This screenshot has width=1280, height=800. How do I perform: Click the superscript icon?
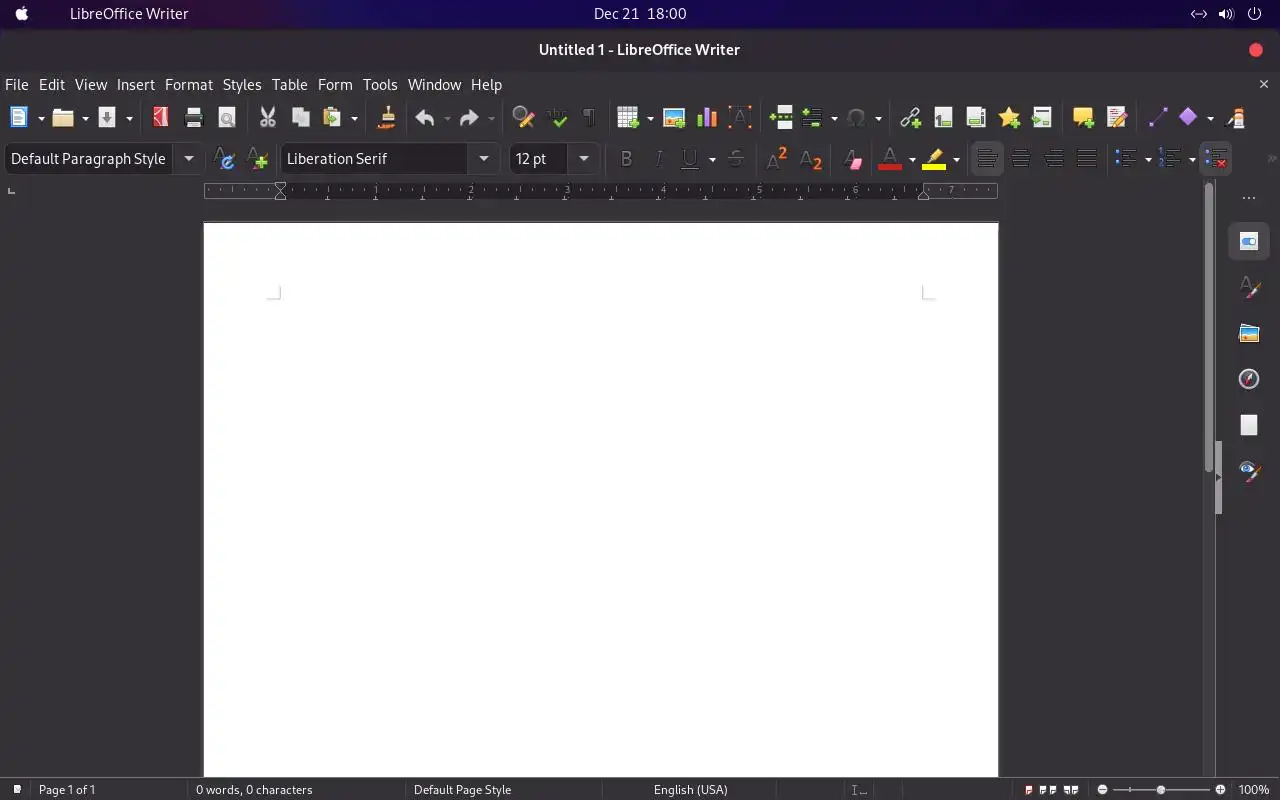coord(777,159)
